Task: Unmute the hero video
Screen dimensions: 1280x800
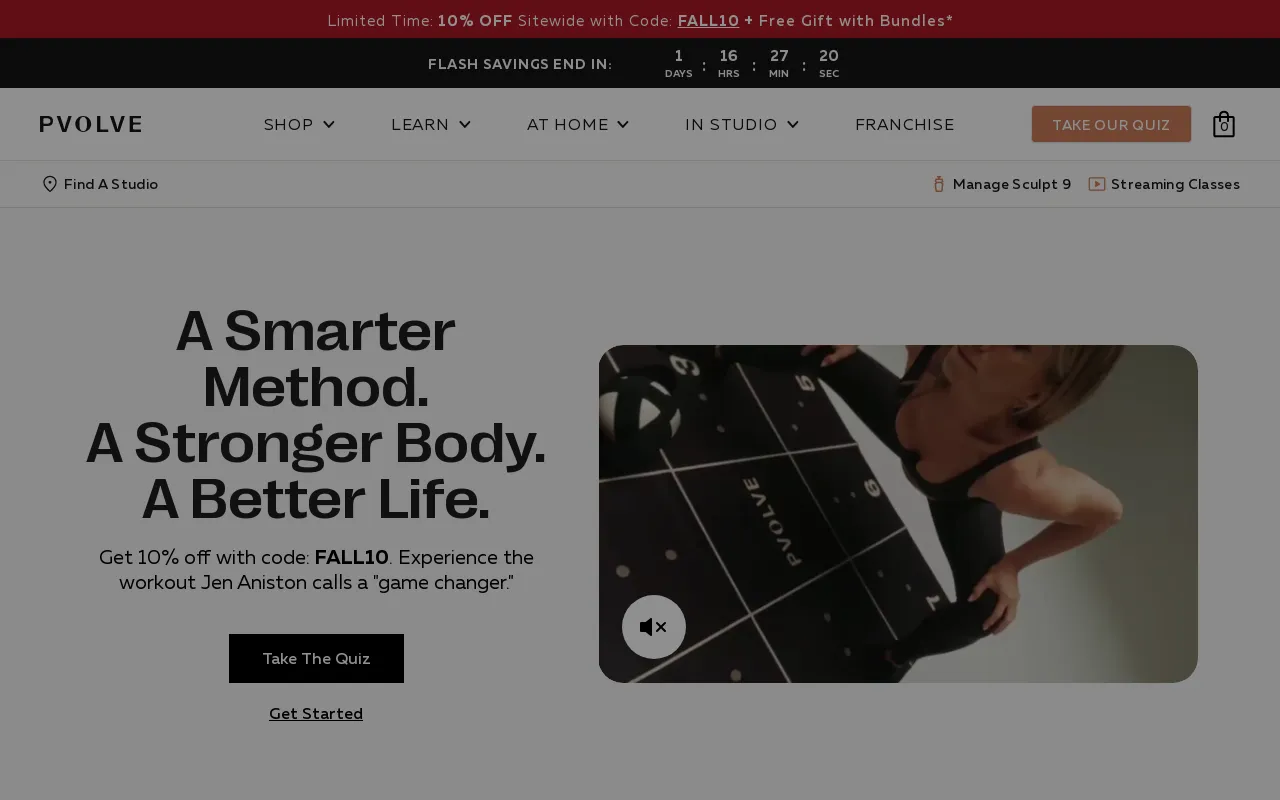Action: click(x=654, y=627)
